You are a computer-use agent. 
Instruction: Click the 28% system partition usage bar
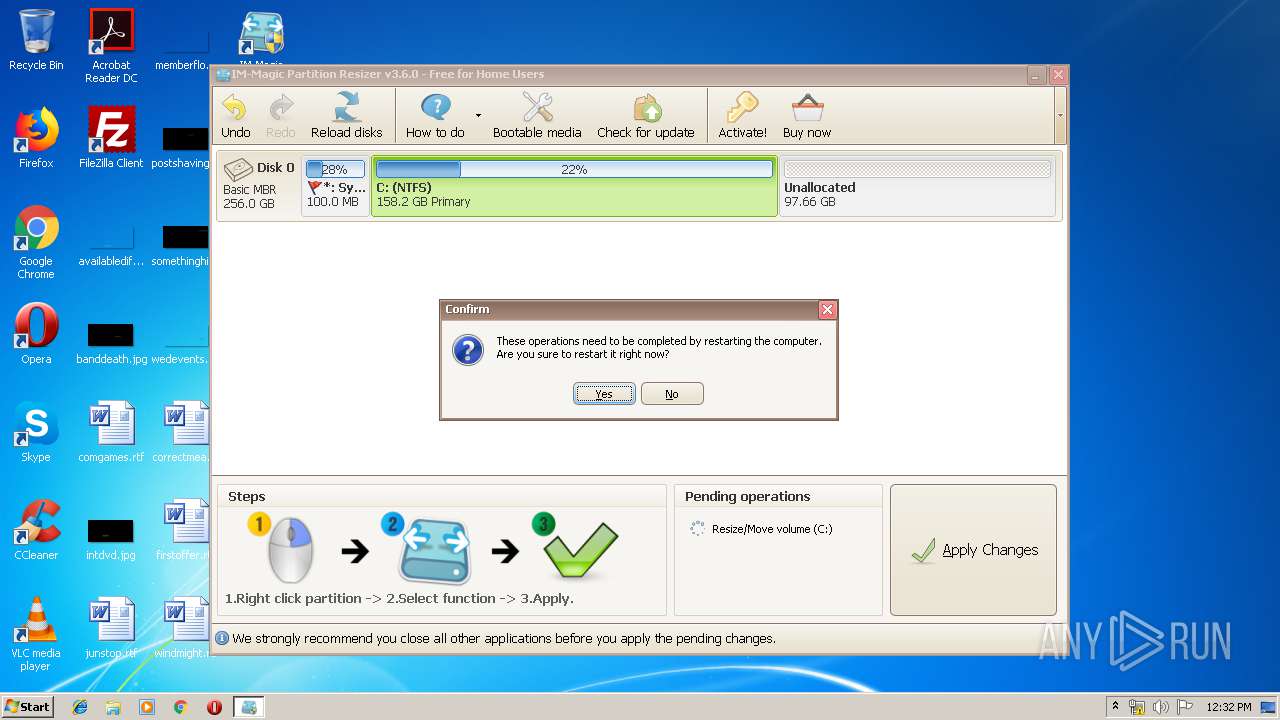[335, 170]
